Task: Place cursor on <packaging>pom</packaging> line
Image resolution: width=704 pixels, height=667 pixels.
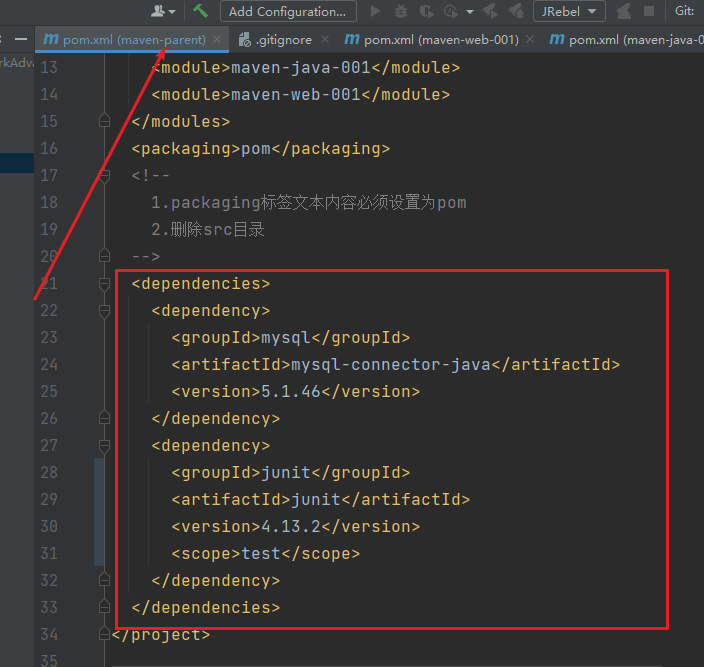Action: 261,149
